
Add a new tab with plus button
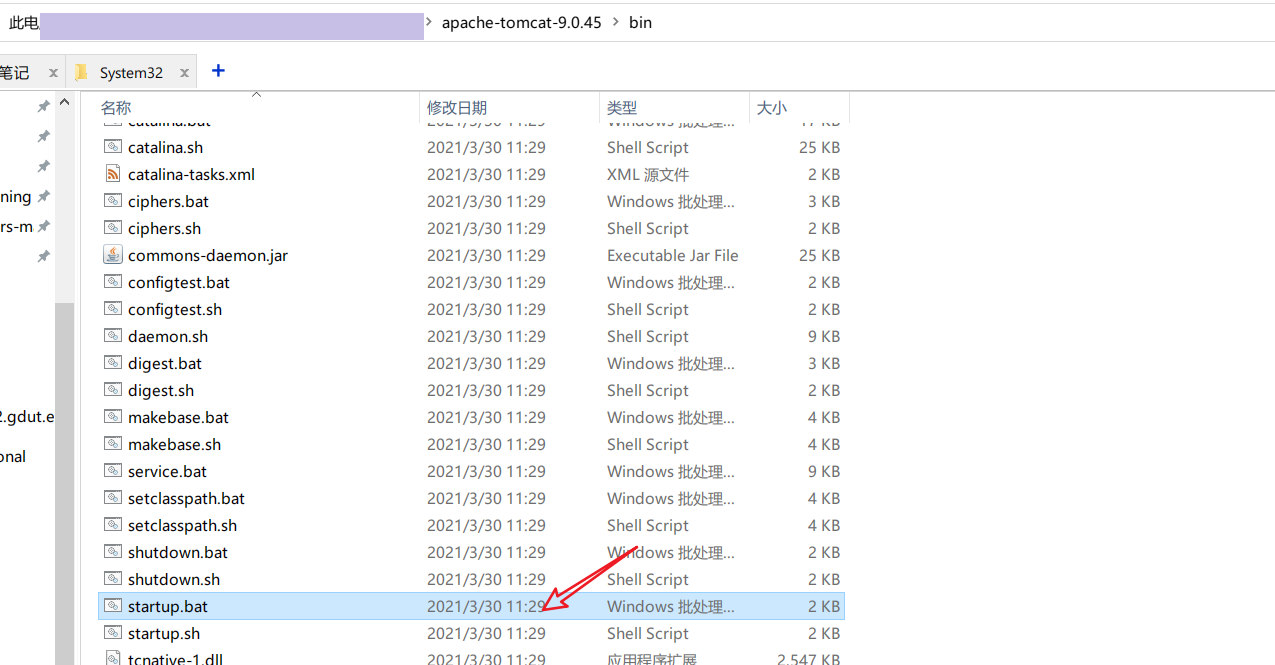pos(218,71)
